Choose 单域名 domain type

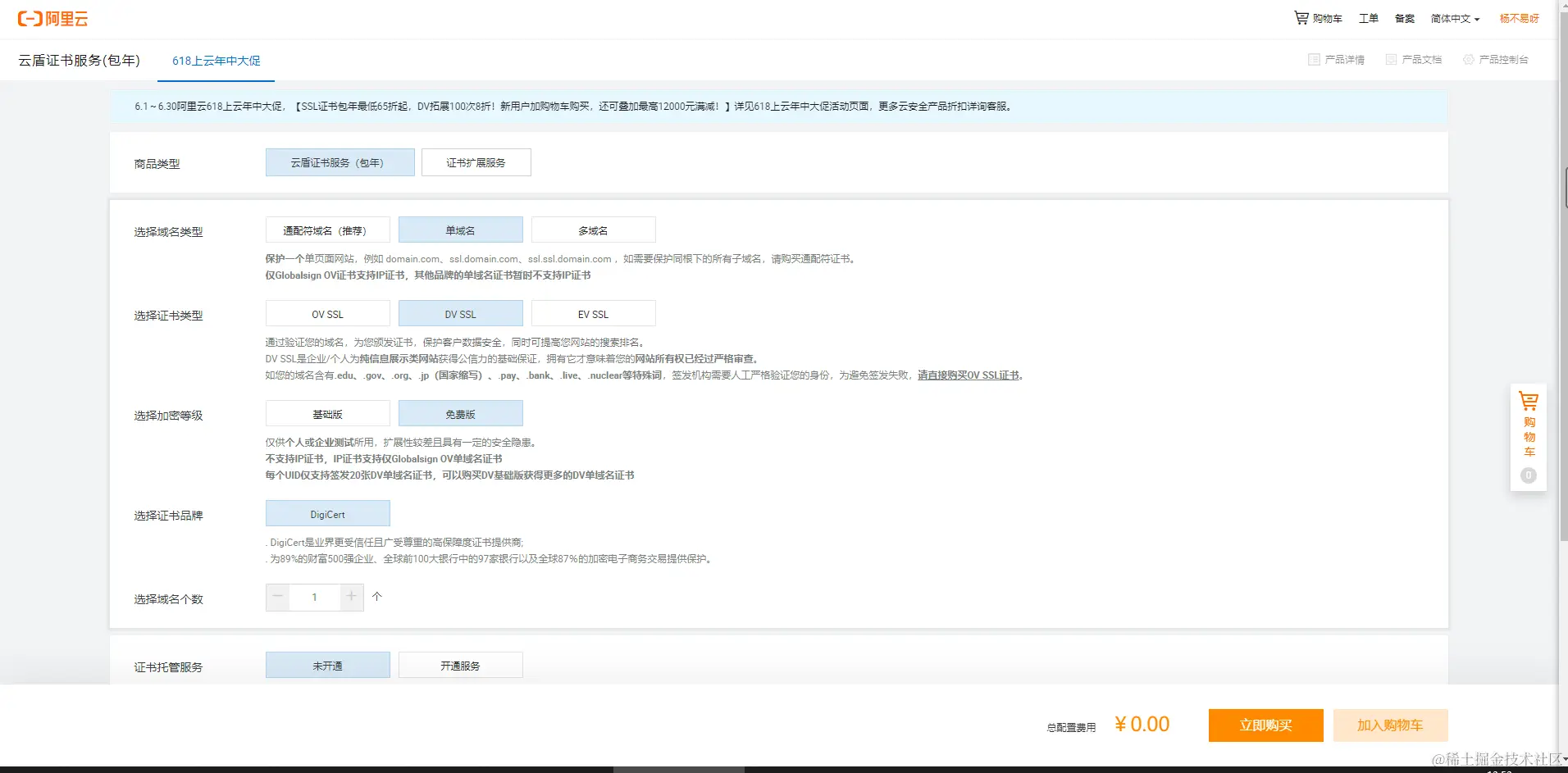coord(460,230)
